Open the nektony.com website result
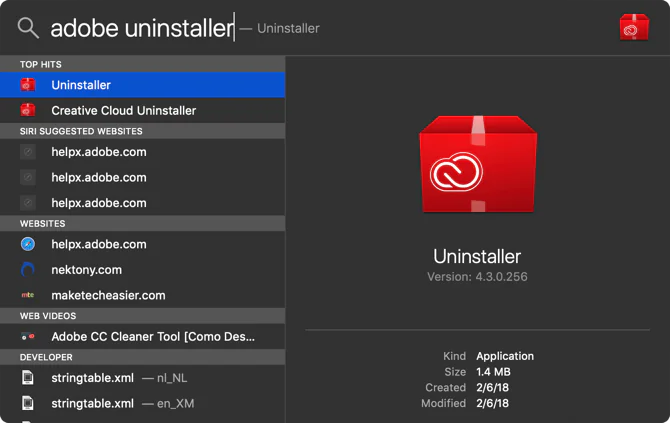This screenshot has height=423, width=670. pos(87,270)
